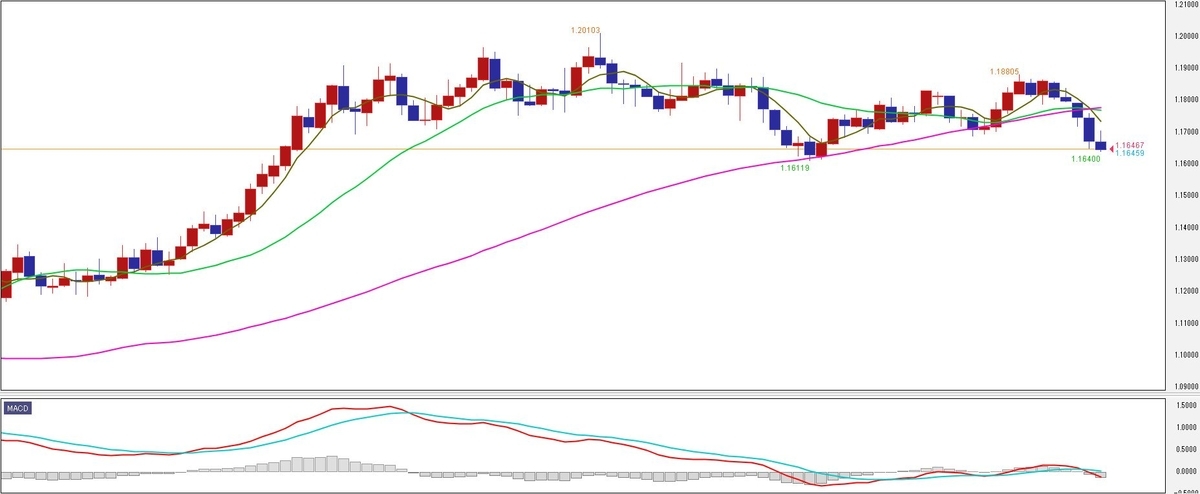
Task: Click the 1.18805 swing high label
Action: 1005,72
